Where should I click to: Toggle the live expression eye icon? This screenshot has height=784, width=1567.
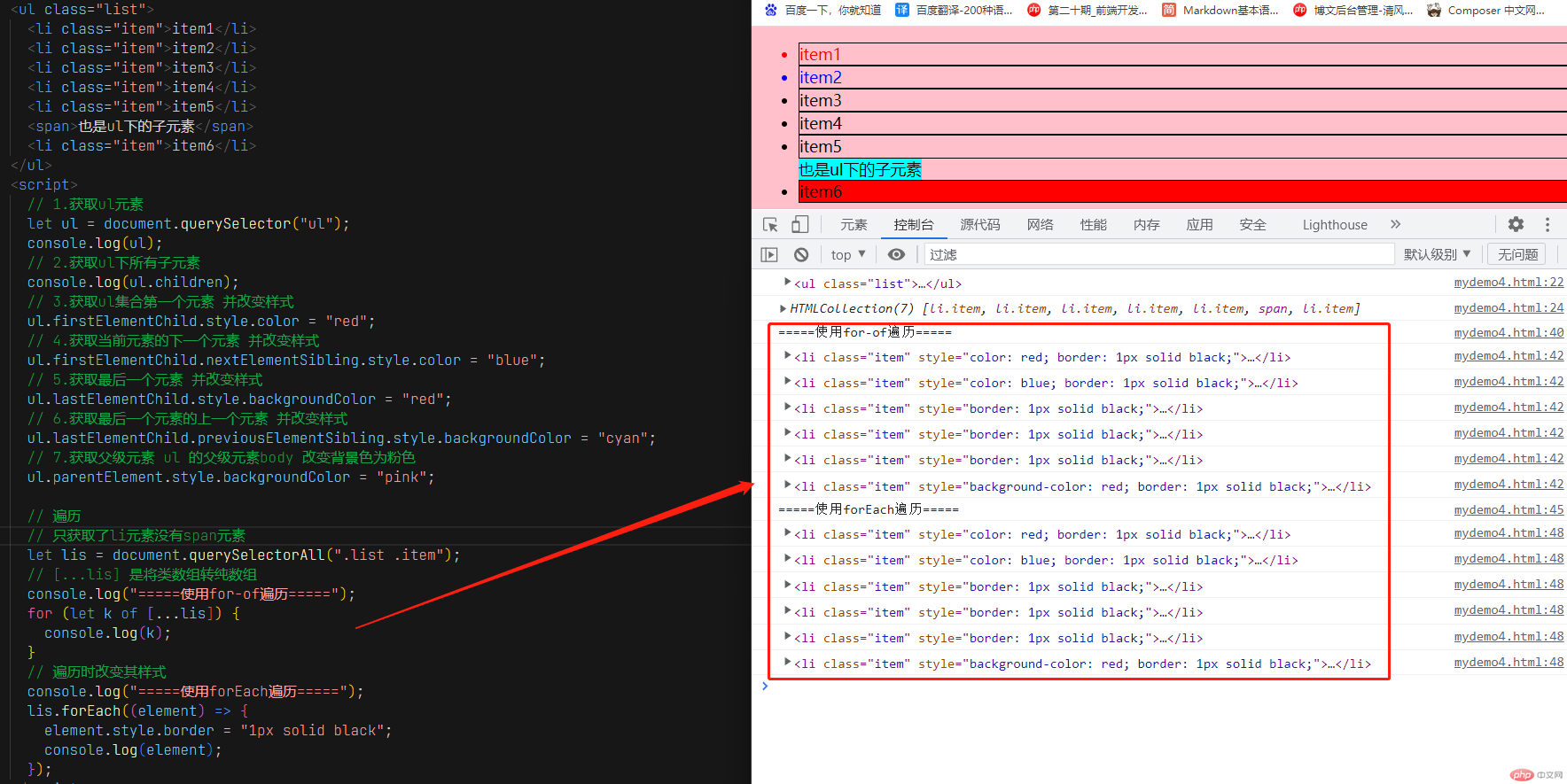pyautogui.click(x=897, y=255)
